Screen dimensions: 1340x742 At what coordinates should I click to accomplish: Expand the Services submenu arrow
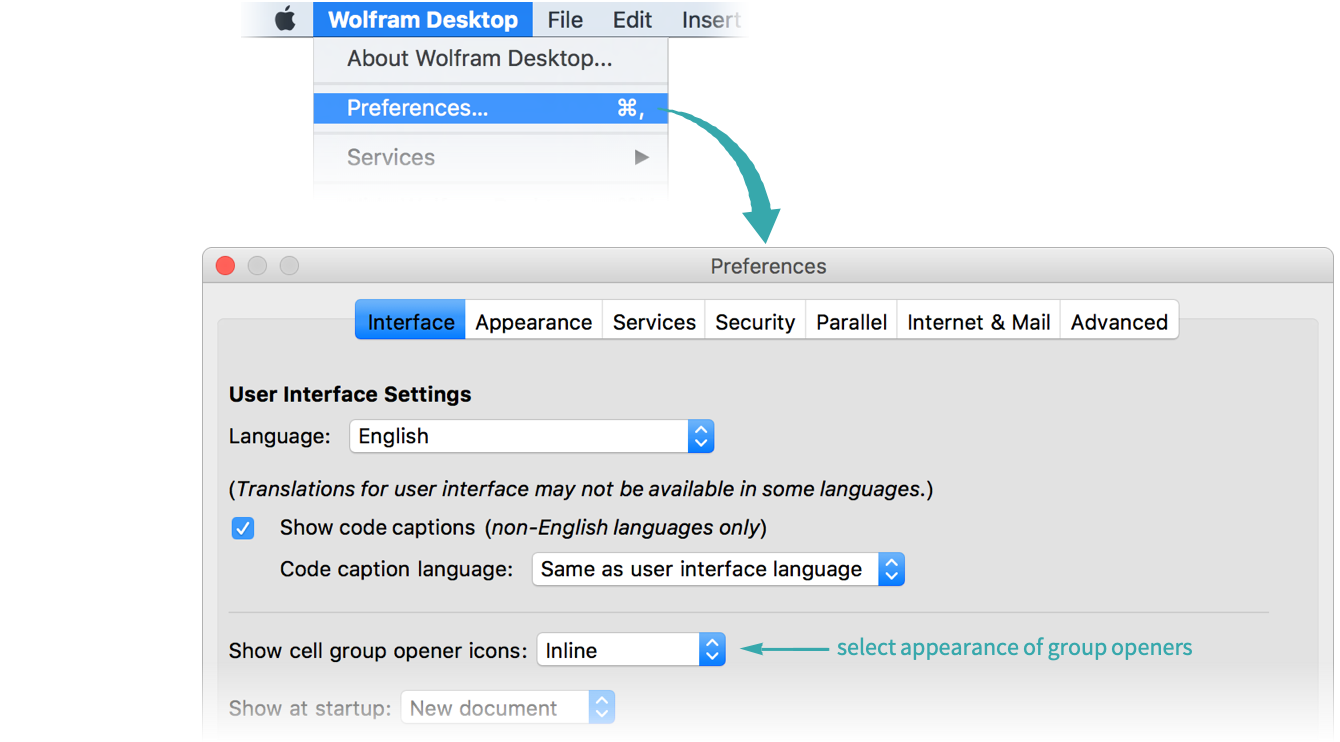click(641, 157)
